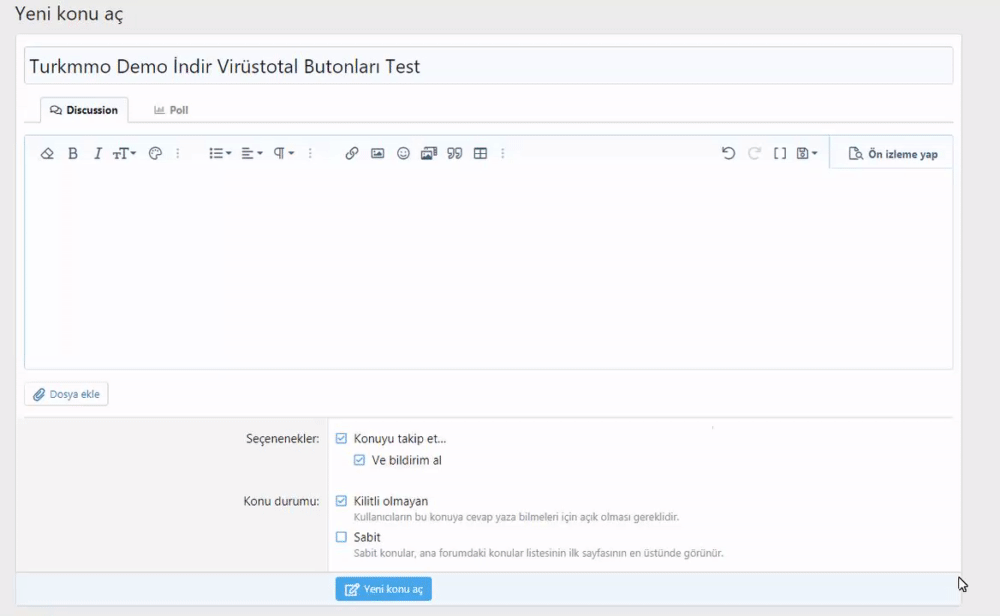Enable the Sabit checkbox

pyautogui.click(x=341, y=537)
